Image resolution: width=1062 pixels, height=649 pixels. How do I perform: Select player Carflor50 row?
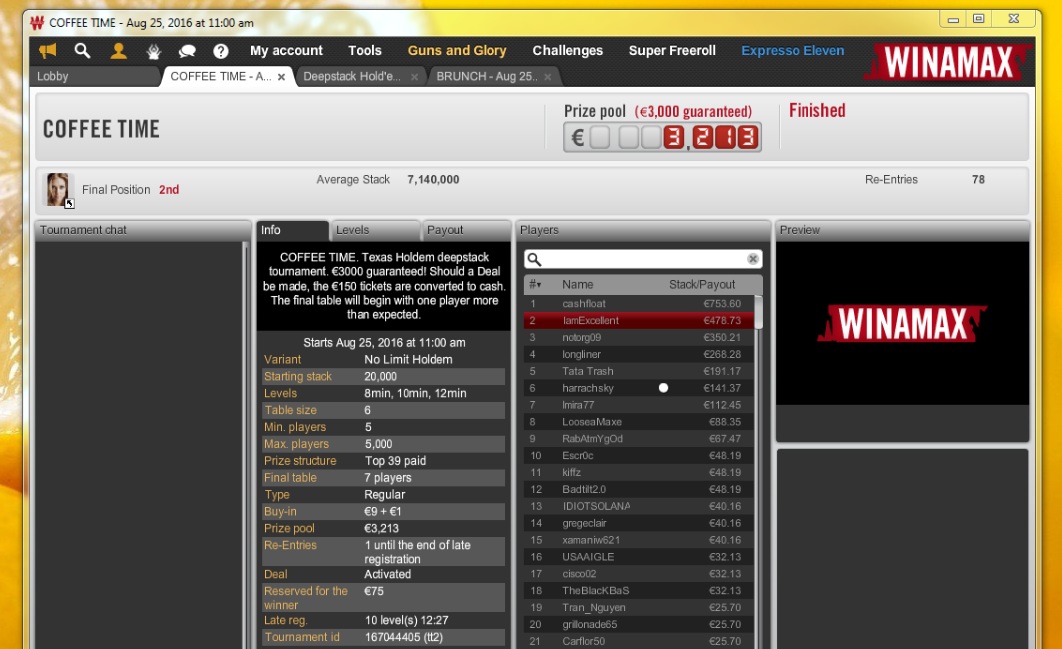[639, 641]
